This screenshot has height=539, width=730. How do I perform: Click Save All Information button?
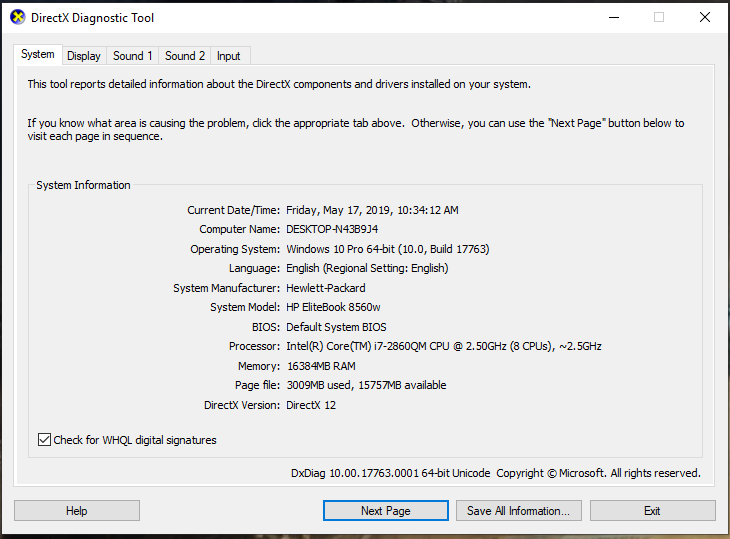(518, 511)
